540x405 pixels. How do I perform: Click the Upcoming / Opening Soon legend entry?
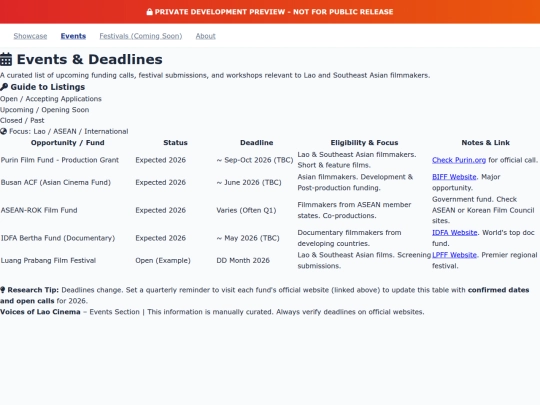(x=44, y=110)
